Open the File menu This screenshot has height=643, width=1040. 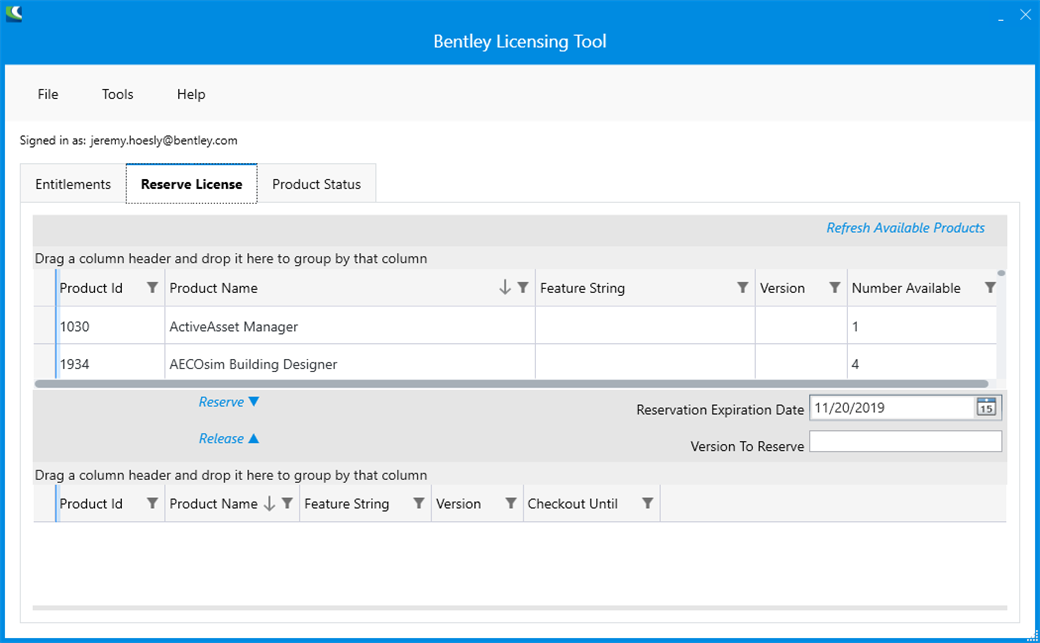(x=48, y=94)
